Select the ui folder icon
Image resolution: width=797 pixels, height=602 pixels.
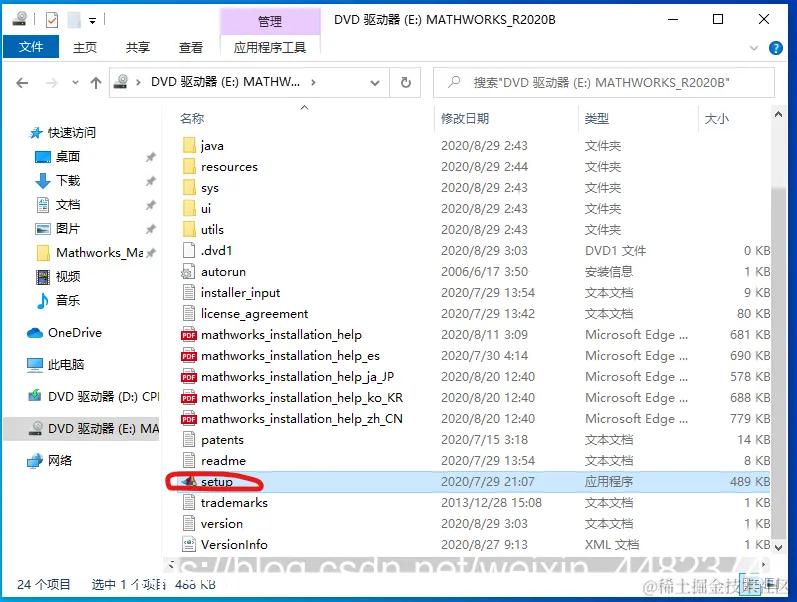[189, 208]
